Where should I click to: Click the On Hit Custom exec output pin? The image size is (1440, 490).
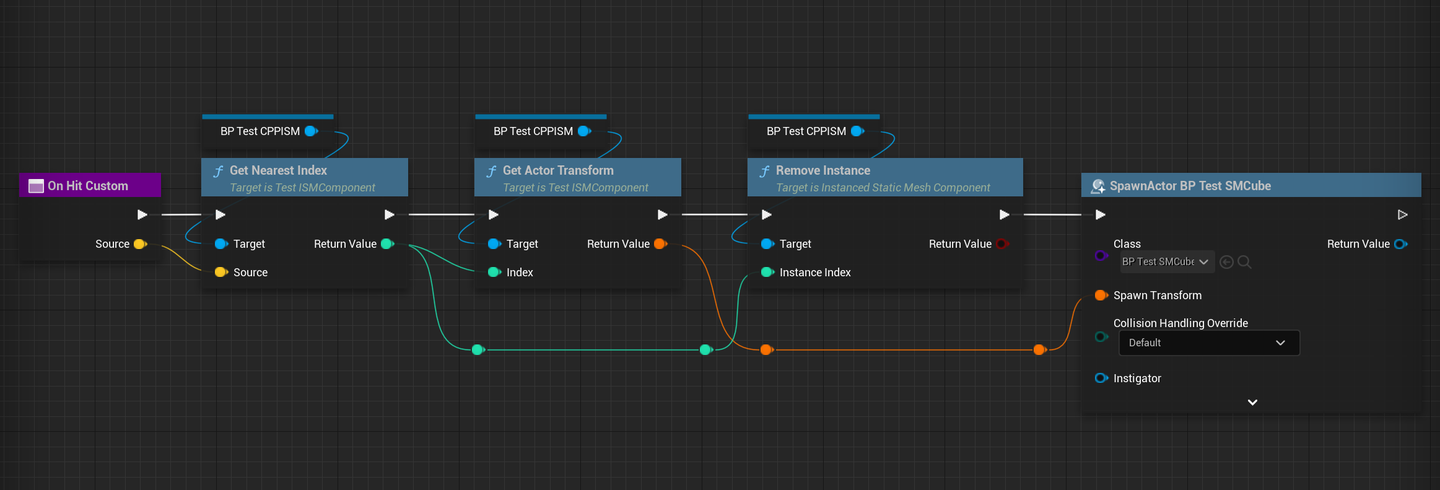142,214
